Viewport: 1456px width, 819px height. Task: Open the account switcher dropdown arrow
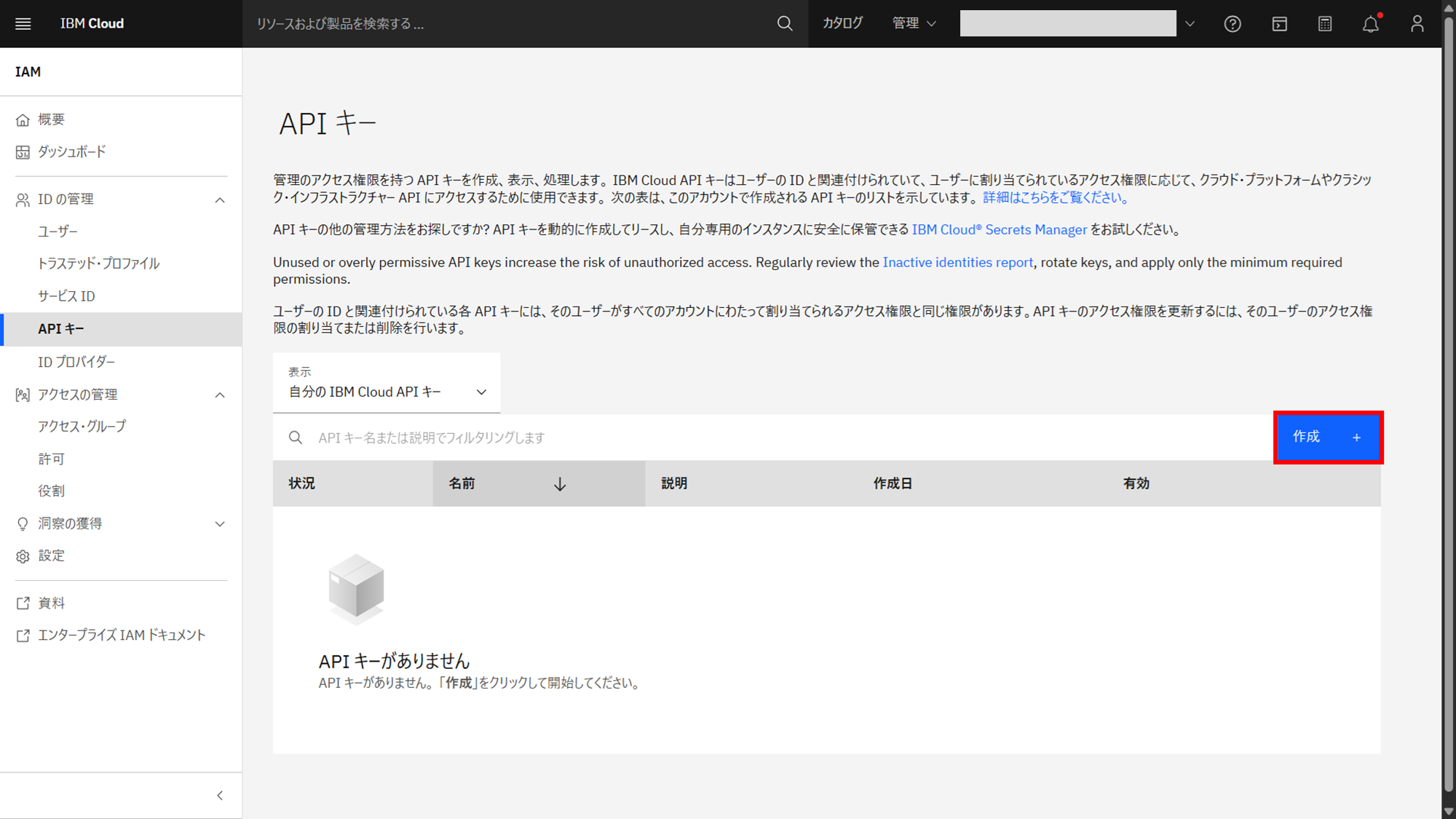tap(1190, 24)
